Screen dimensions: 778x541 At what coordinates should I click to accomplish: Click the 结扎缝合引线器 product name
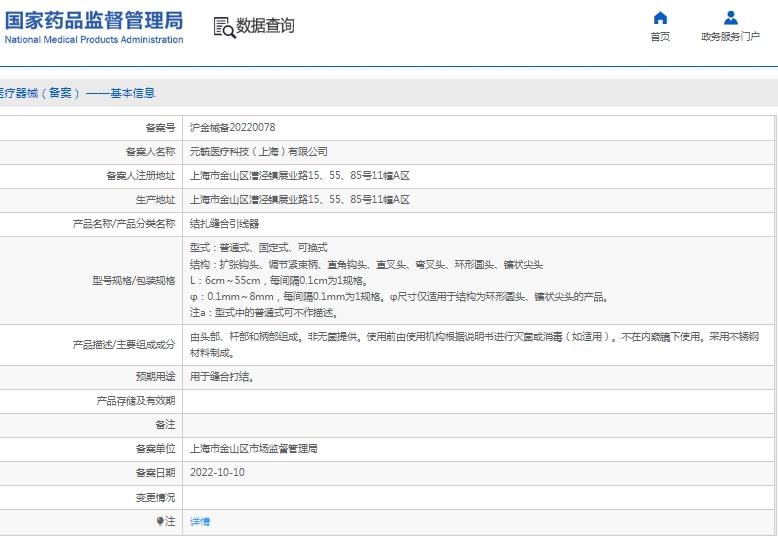(224, 223)
